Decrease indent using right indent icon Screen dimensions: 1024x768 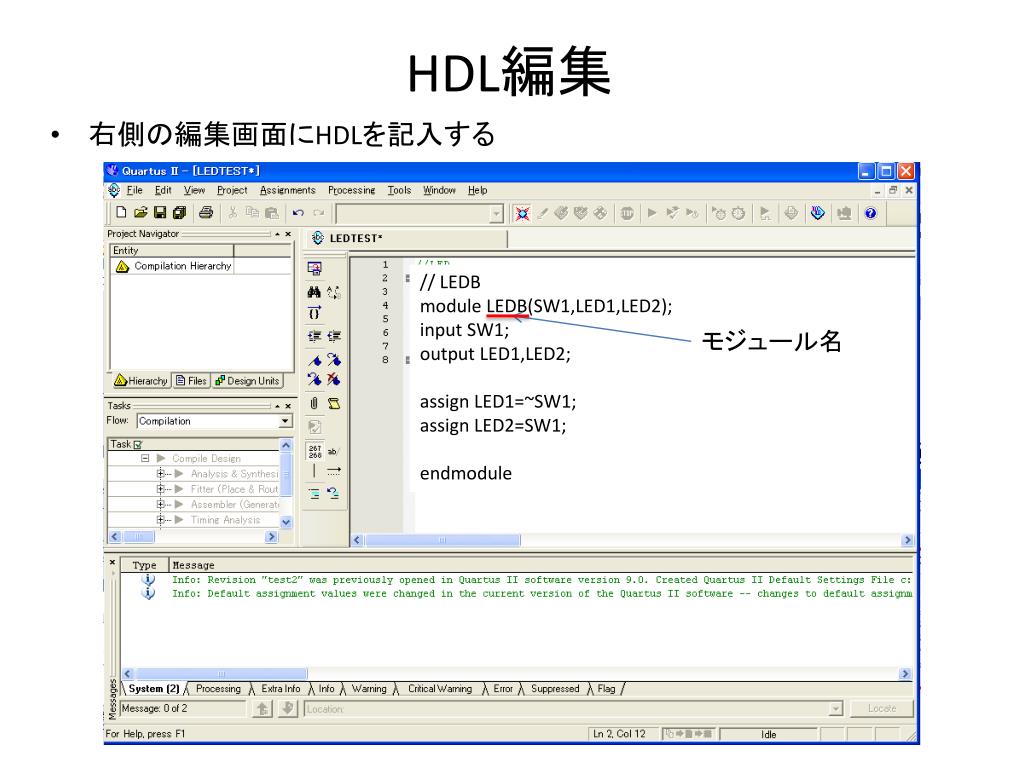point(334,336)
